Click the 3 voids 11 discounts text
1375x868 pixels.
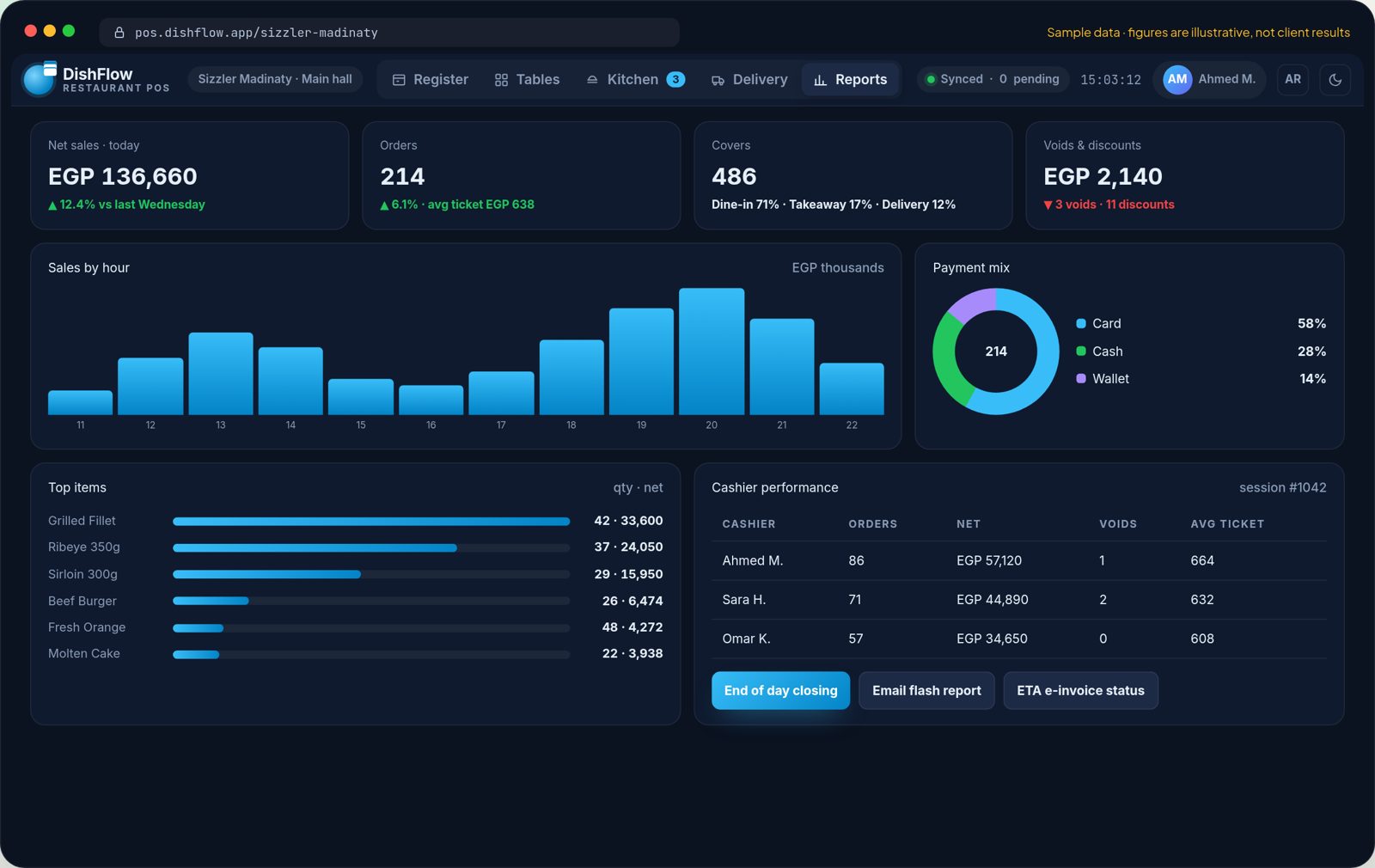(1115, 205)
